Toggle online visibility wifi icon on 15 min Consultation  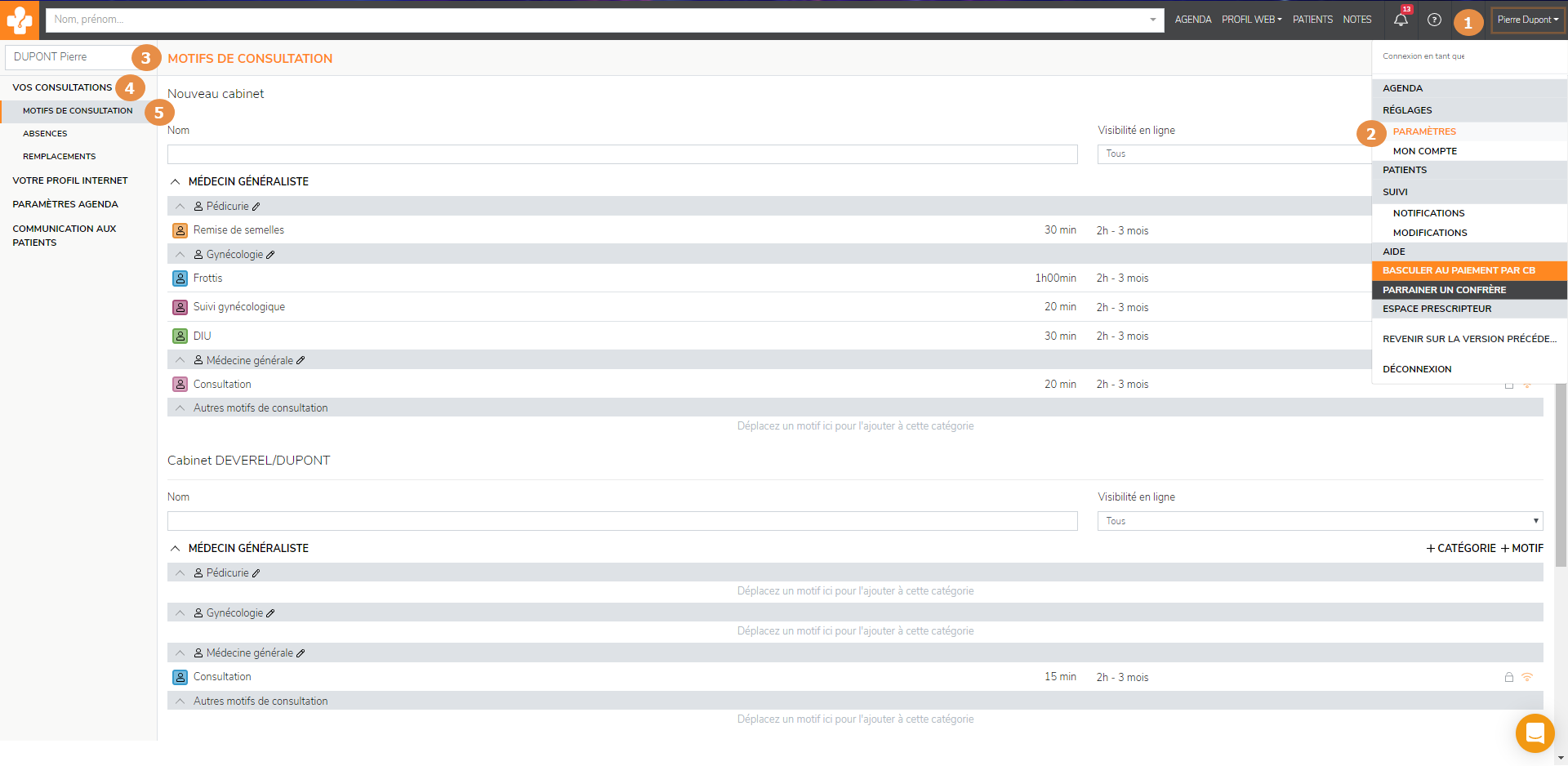click(x=1527, y=677)
